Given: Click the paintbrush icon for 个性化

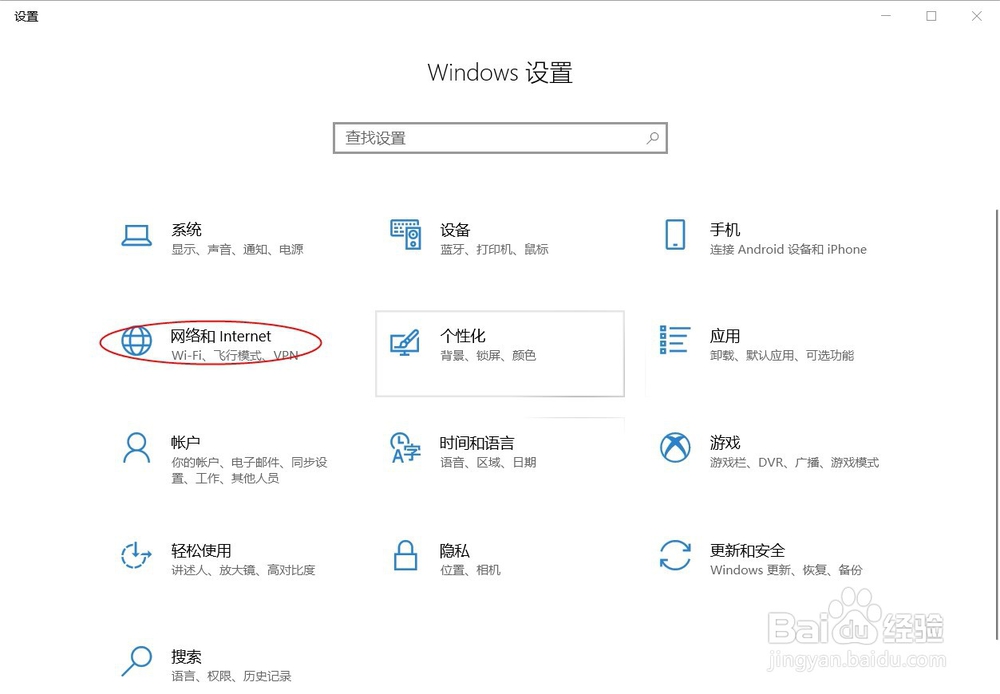Looking at the screenshot, I should tap(405, 343).
